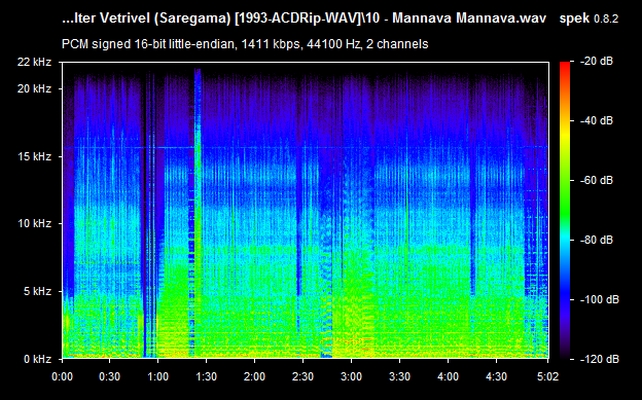Viewport: 642px width, 400px height.
Task: Click the 2:30 time axis label
Action: point(303,376)
